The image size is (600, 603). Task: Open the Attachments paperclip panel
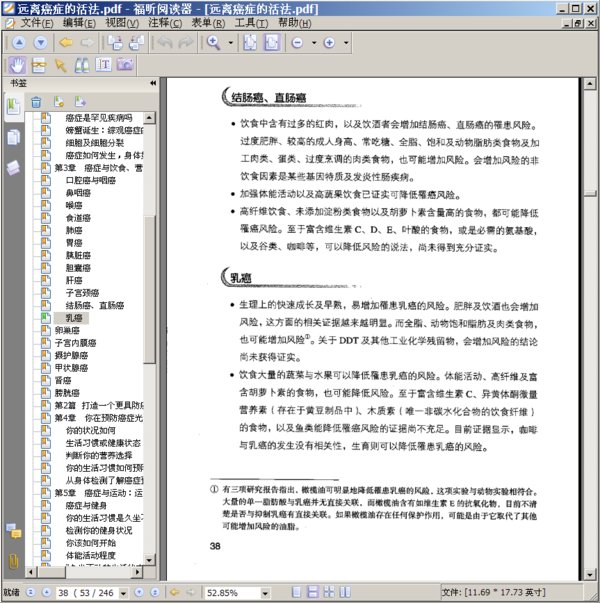pyautogui.click(x=13, y=561)
